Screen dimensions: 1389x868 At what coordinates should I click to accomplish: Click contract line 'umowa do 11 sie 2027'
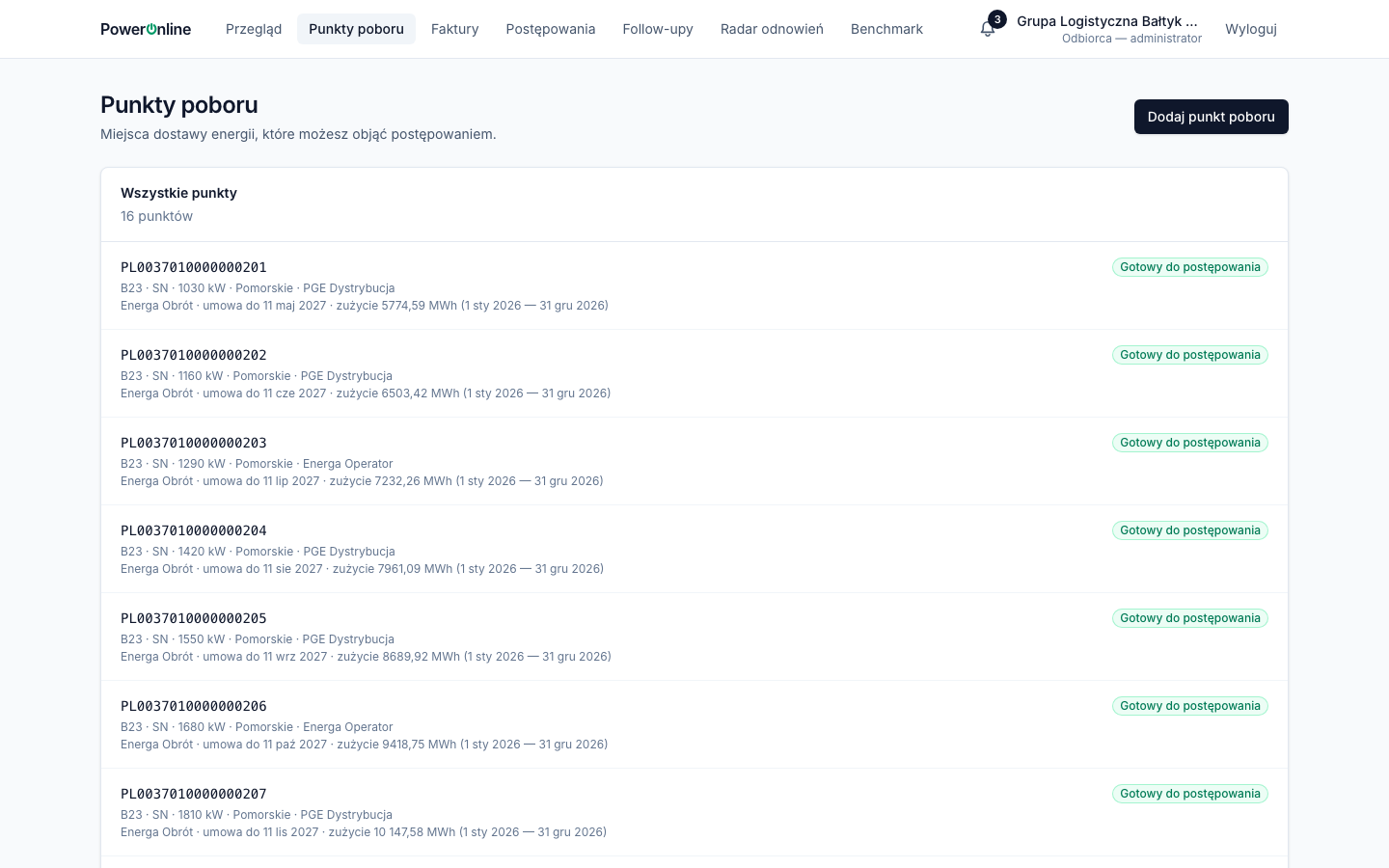coord(363,569)
